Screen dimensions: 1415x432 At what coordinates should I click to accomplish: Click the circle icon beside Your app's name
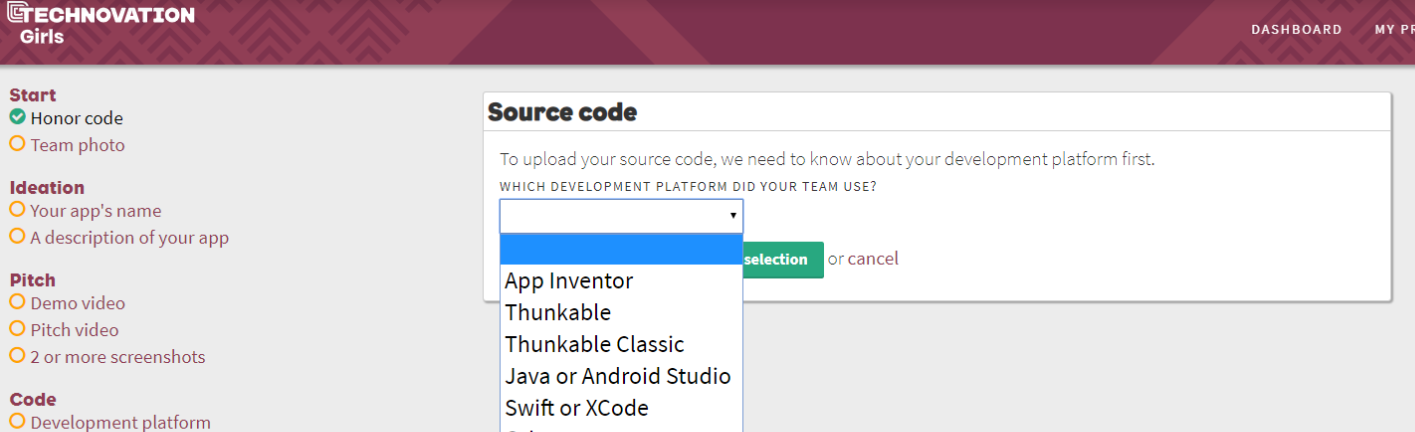coord(17,210)
